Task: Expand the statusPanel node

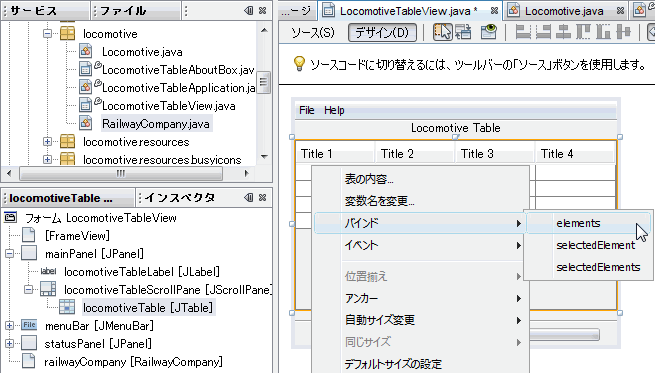Action: pos(10,343)
